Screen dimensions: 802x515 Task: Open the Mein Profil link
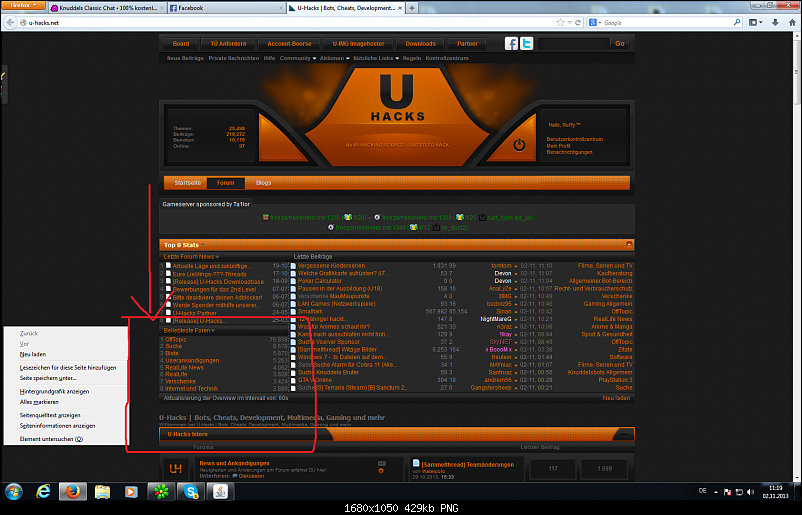click(558, 146)
